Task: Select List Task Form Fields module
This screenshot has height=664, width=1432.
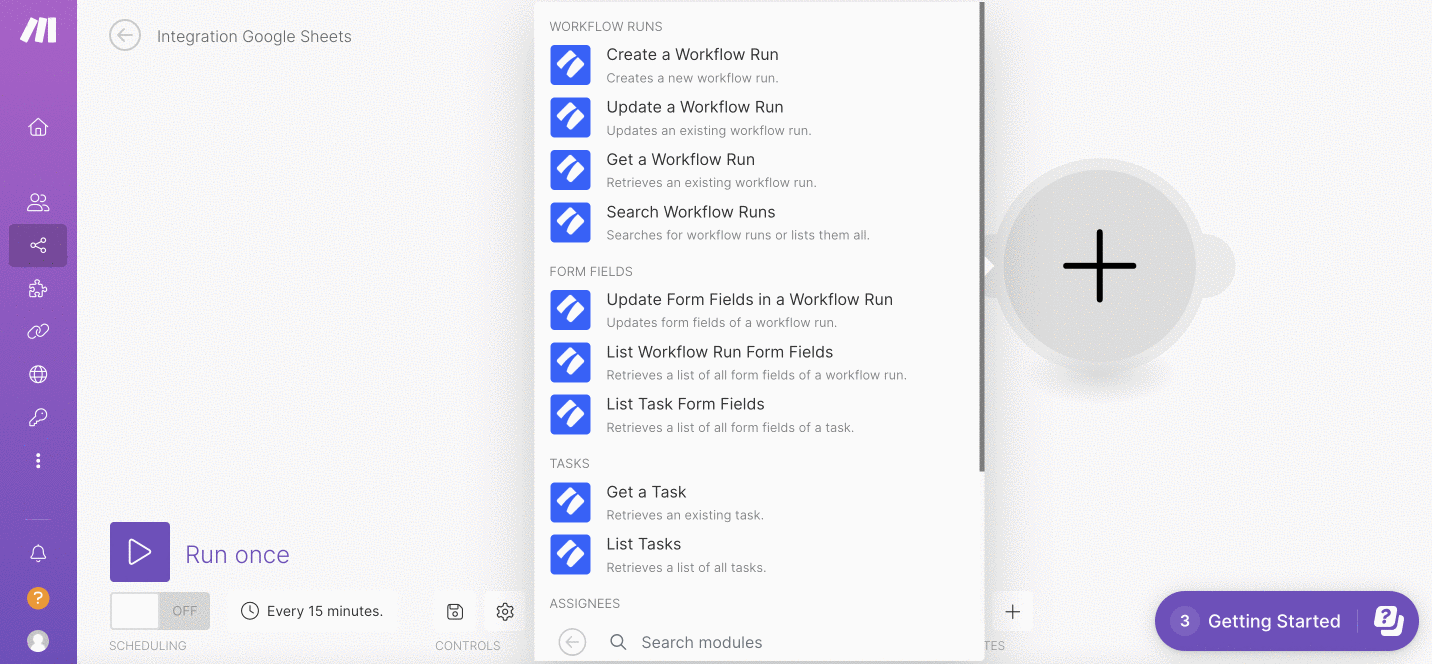Action: tap(758, 415)
